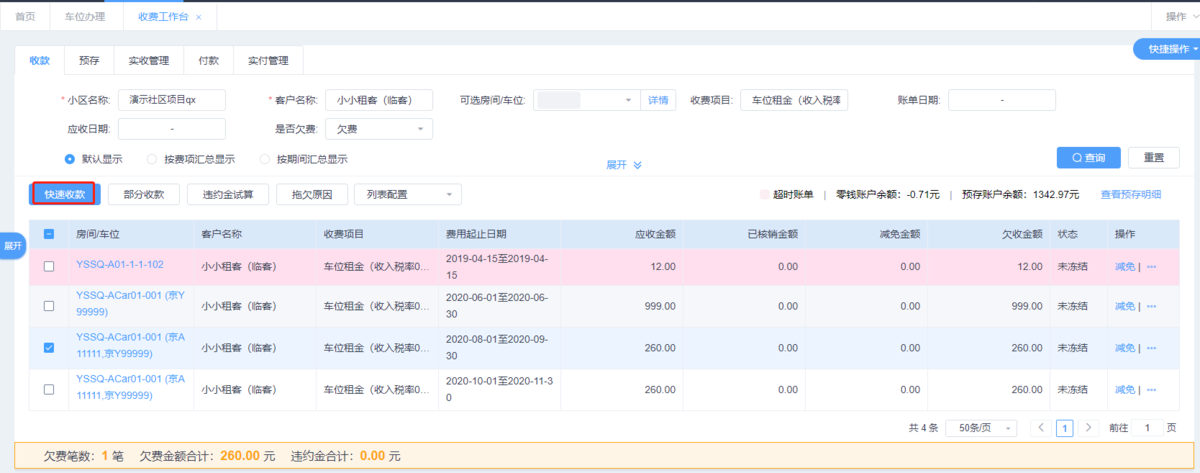Click the 违约金试算 button
Viewport: 1200px width, 473px height.
(228, 195)
